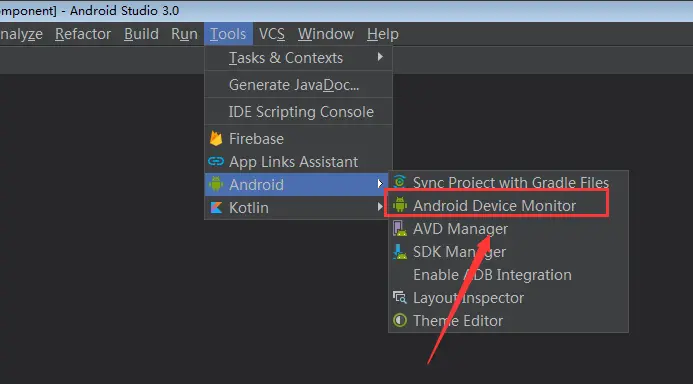Image resolution: width=693 pixels, height=384 pixels.
Task: Open the Analyze menu
Action: [21, 34]
